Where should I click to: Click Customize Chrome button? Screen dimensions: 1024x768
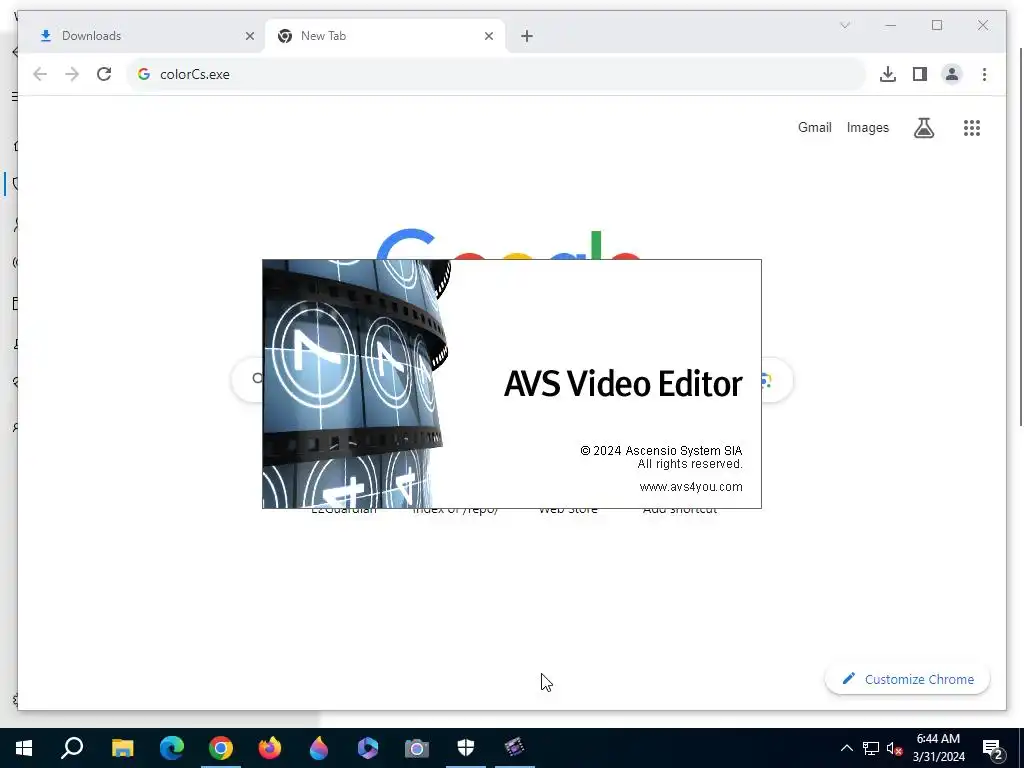pos(907,679)
